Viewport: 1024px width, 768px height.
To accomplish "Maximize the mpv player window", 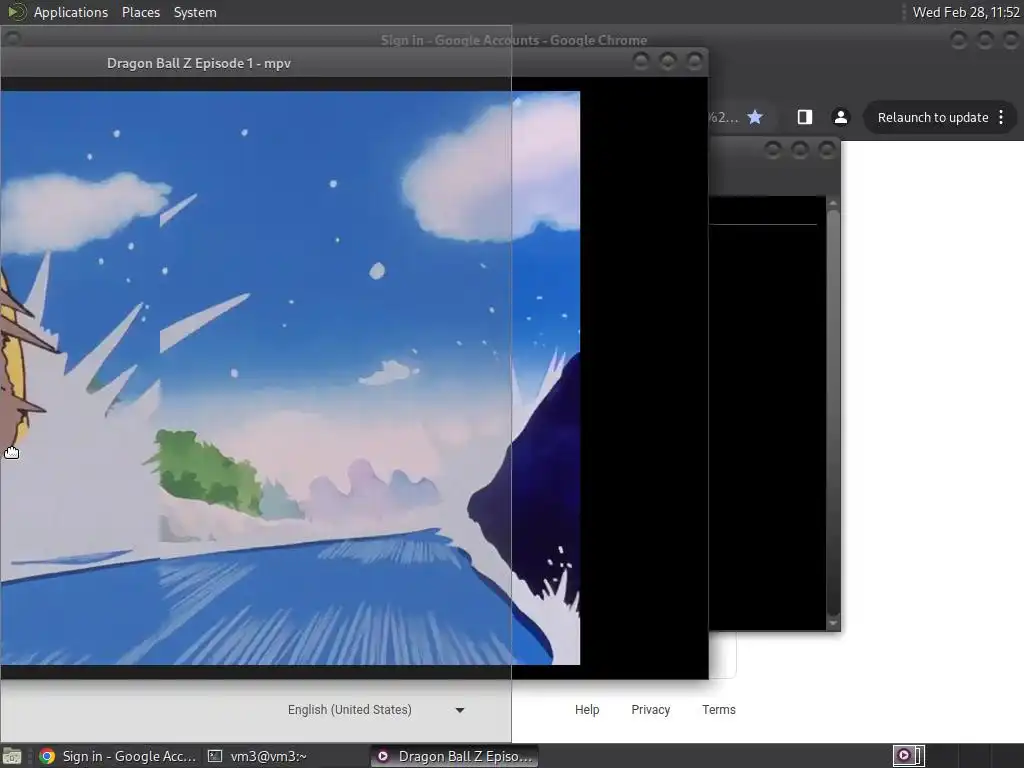I will 667,61.
